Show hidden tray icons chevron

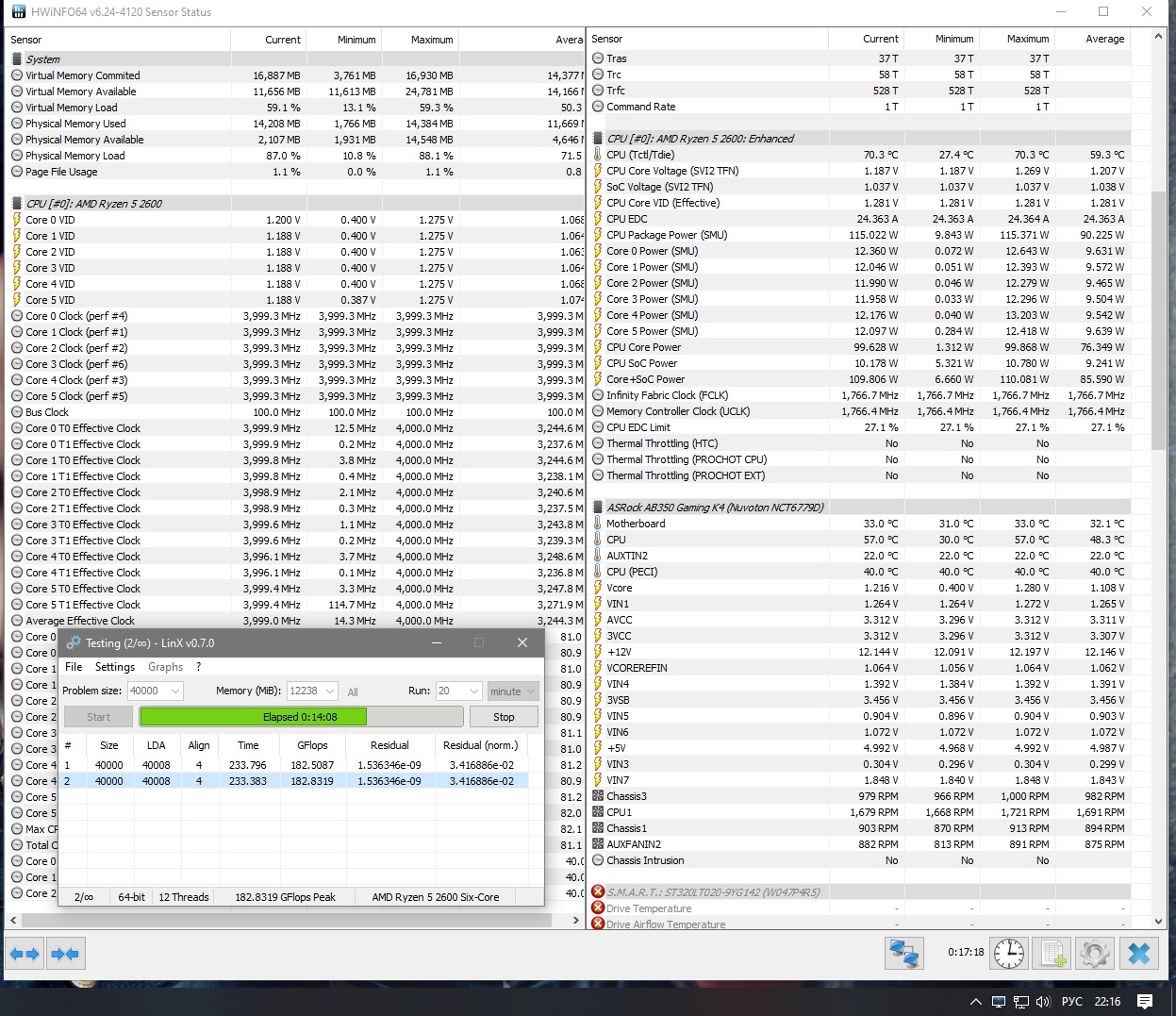click(x=975, y=1002)
